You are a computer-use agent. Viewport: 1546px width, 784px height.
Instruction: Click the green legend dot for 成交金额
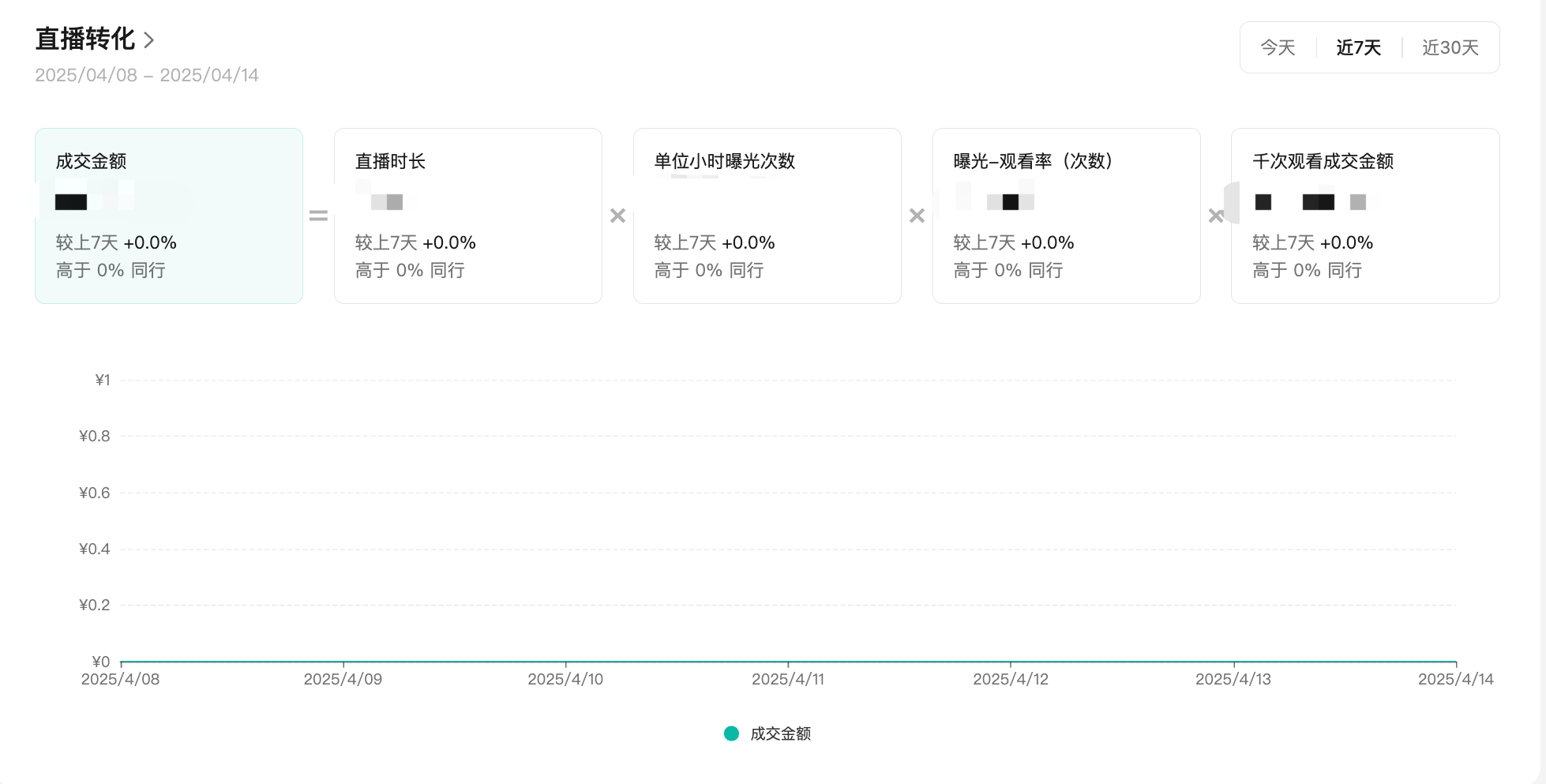(x=731, y=733)
